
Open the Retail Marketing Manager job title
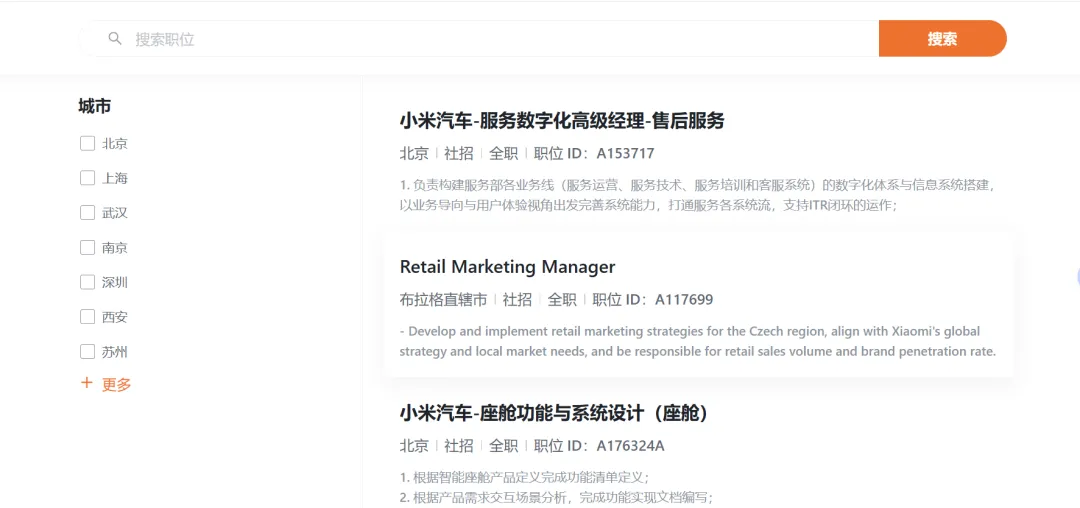coord(507,266)
